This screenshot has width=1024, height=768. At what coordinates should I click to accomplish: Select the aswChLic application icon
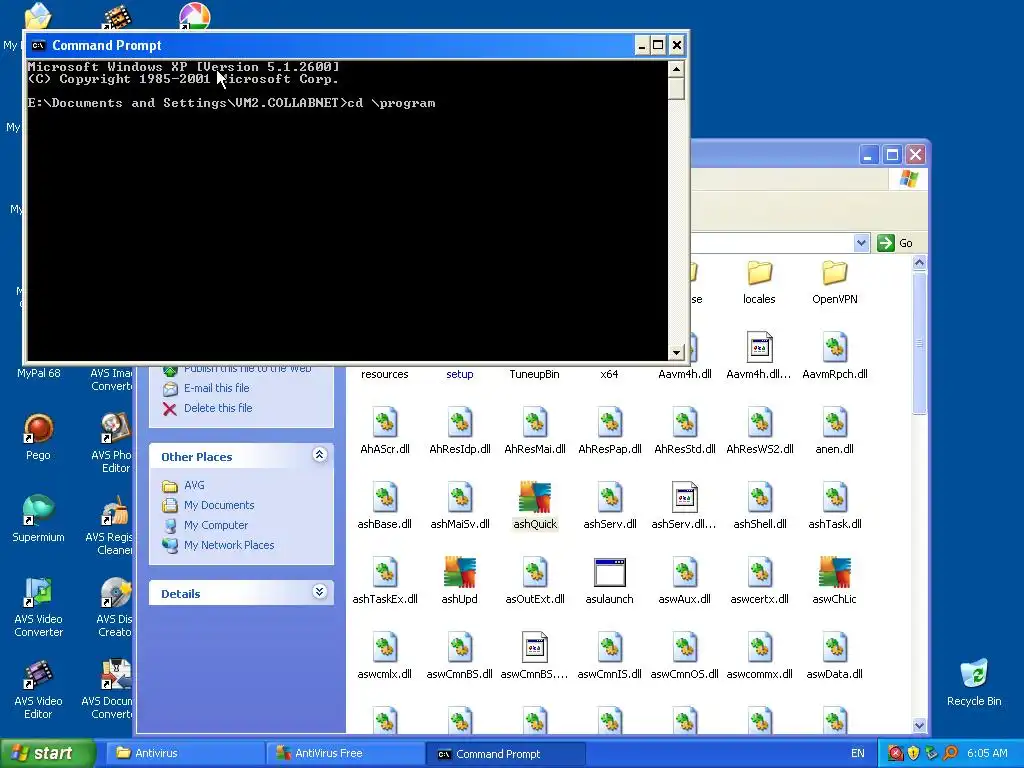pos(835,572)
